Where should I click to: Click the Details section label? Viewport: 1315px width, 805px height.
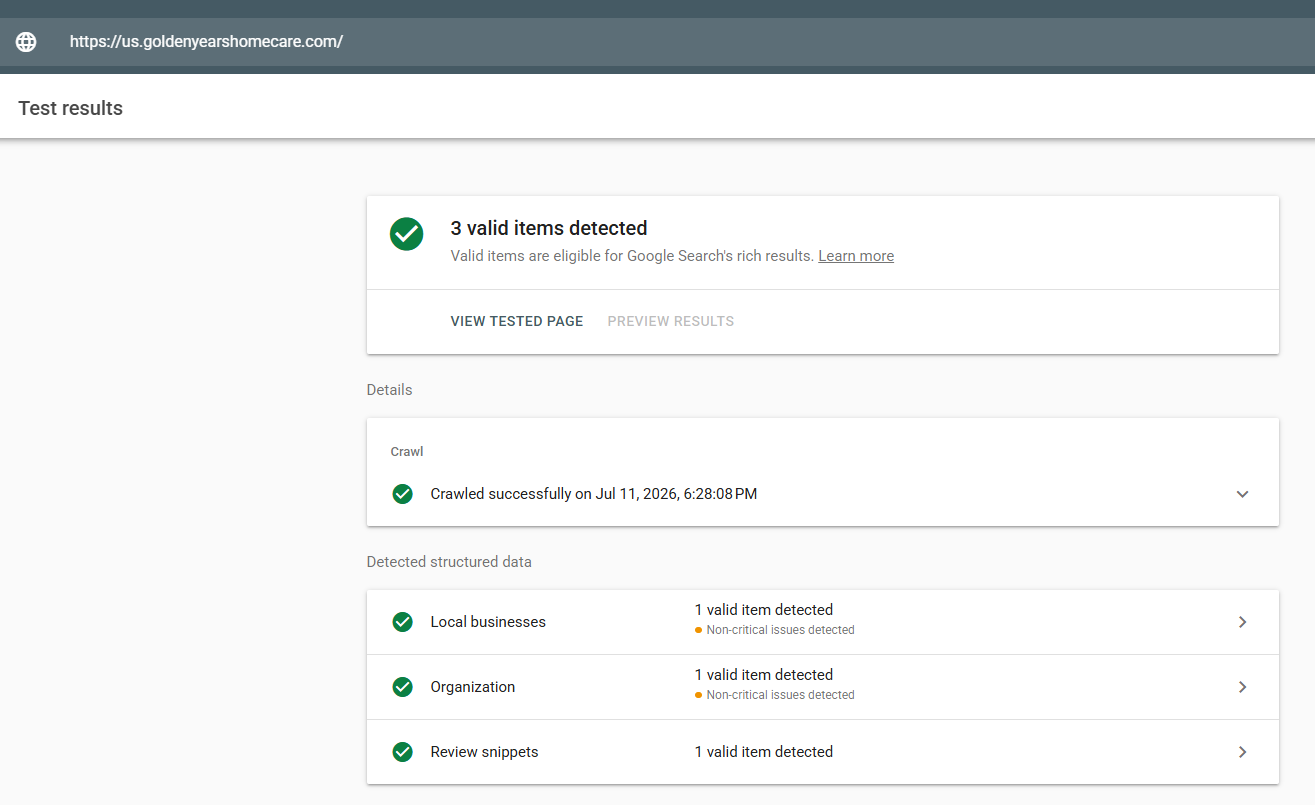coord(389,390)
